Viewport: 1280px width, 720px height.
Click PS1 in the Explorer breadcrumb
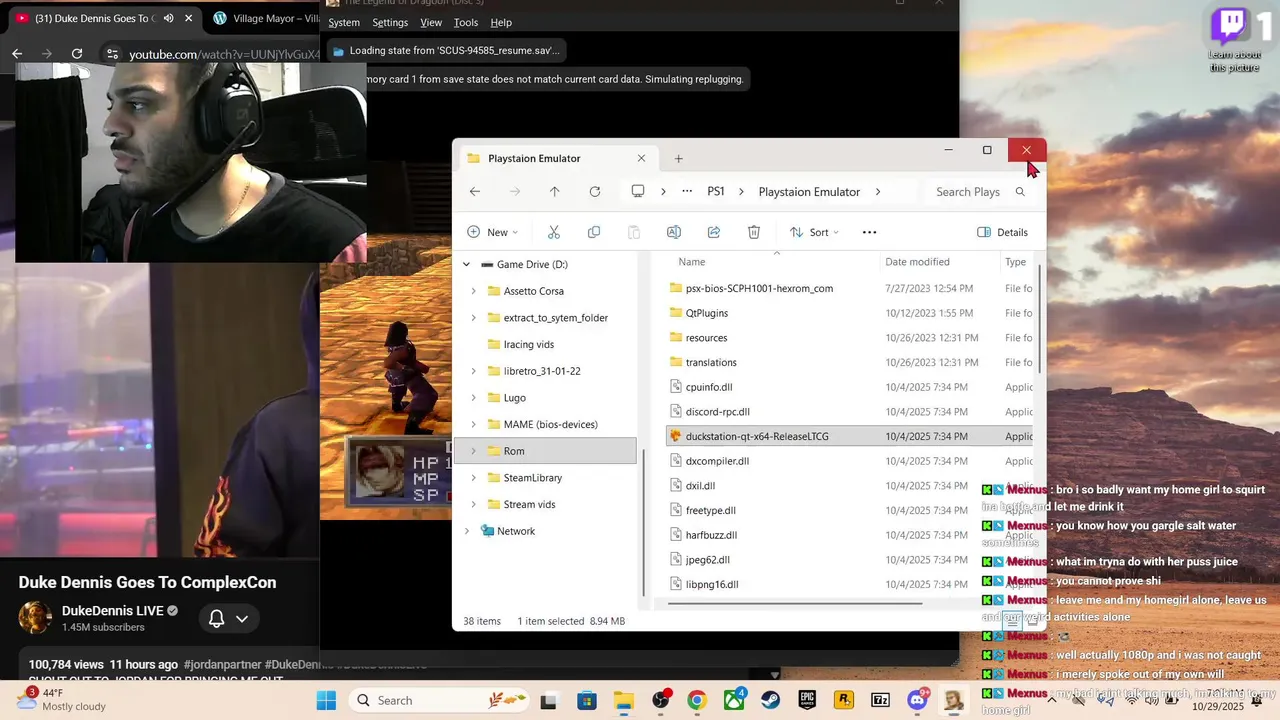[716, 191]
